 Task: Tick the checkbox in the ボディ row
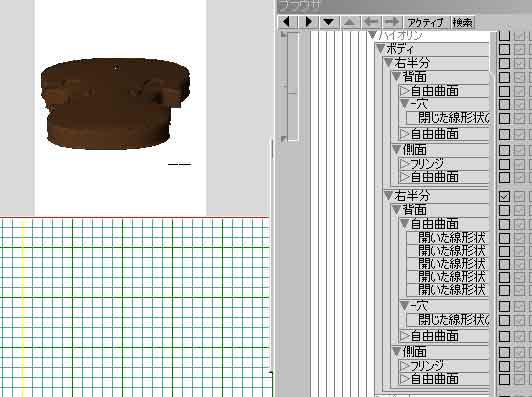[x=505, y=49]
